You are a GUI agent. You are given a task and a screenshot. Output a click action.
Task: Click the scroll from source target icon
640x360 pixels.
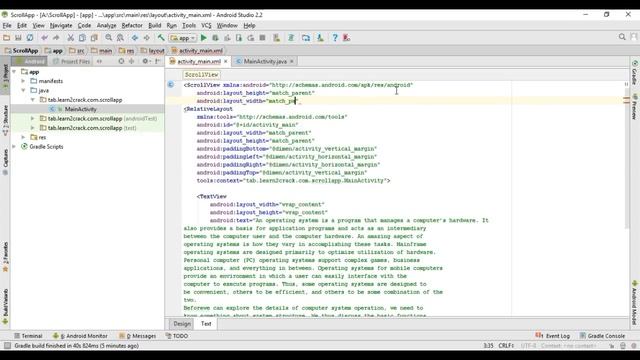(x=121, y=61)
